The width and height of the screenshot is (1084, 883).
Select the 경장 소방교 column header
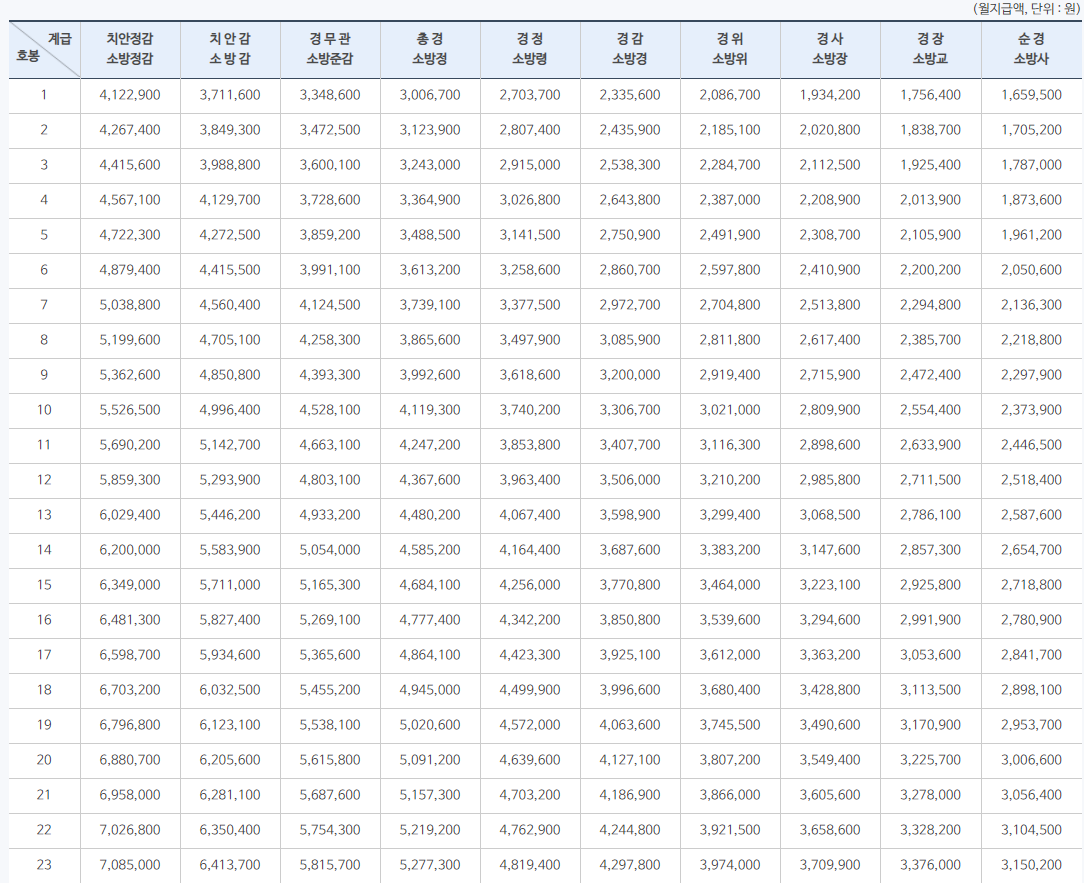(x=931, y=49)
